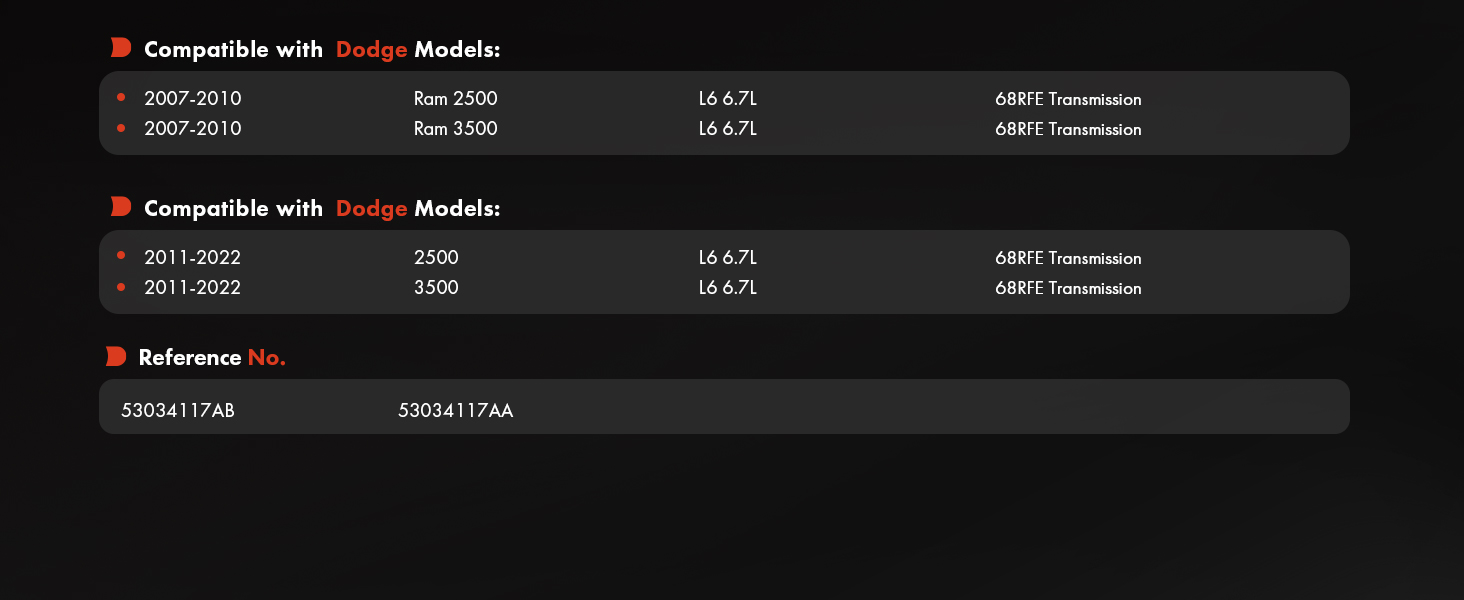Click 68RFE Transmission in Ram 2500 row

point(1068,99)
